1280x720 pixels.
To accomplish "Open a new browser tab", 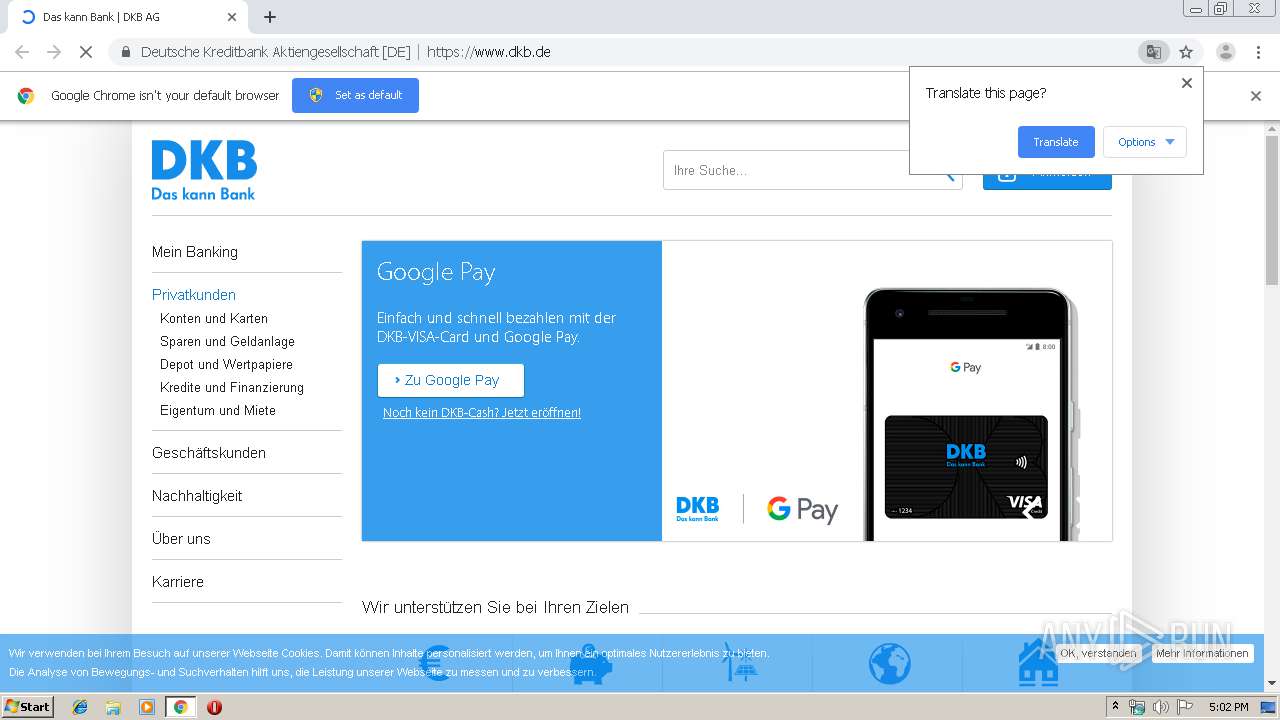I will (270, 17).
